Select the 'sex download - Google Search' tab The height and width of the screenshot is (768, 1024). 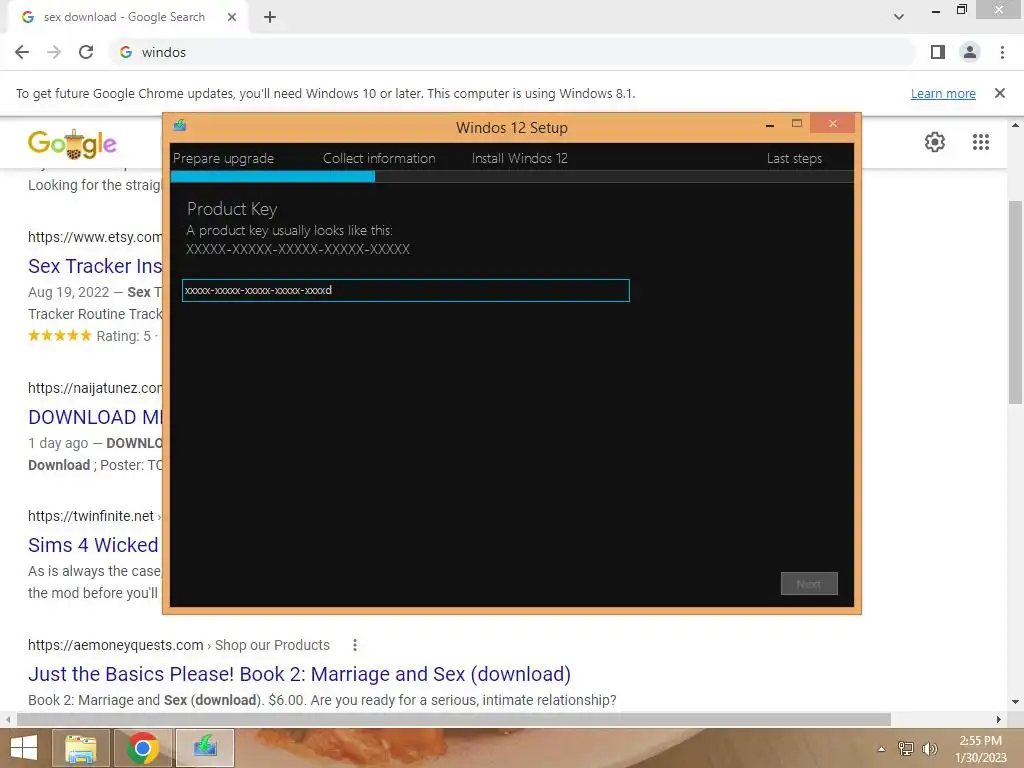coord(124,17)
